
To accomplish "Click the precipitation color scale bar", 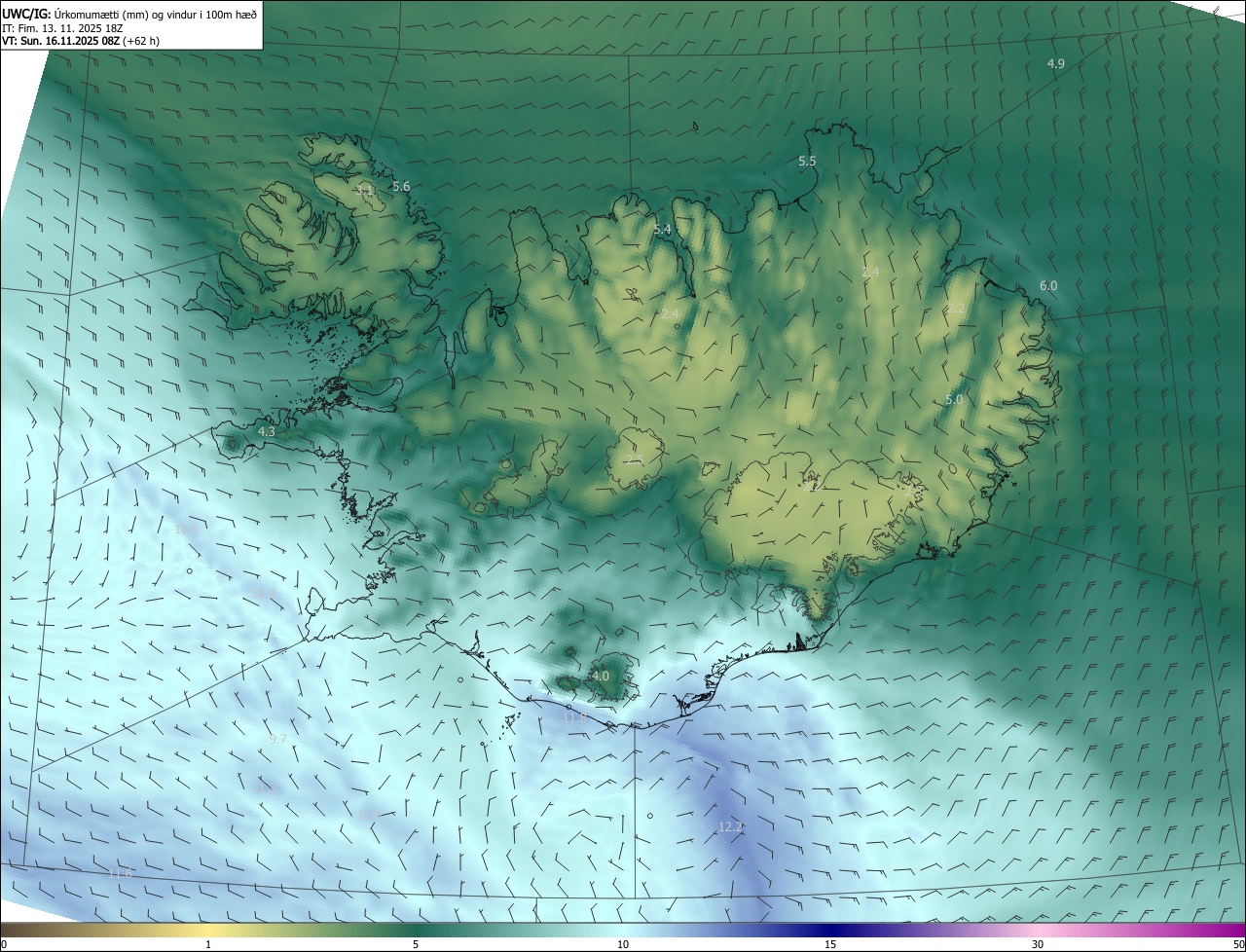I will coord(623,930).
